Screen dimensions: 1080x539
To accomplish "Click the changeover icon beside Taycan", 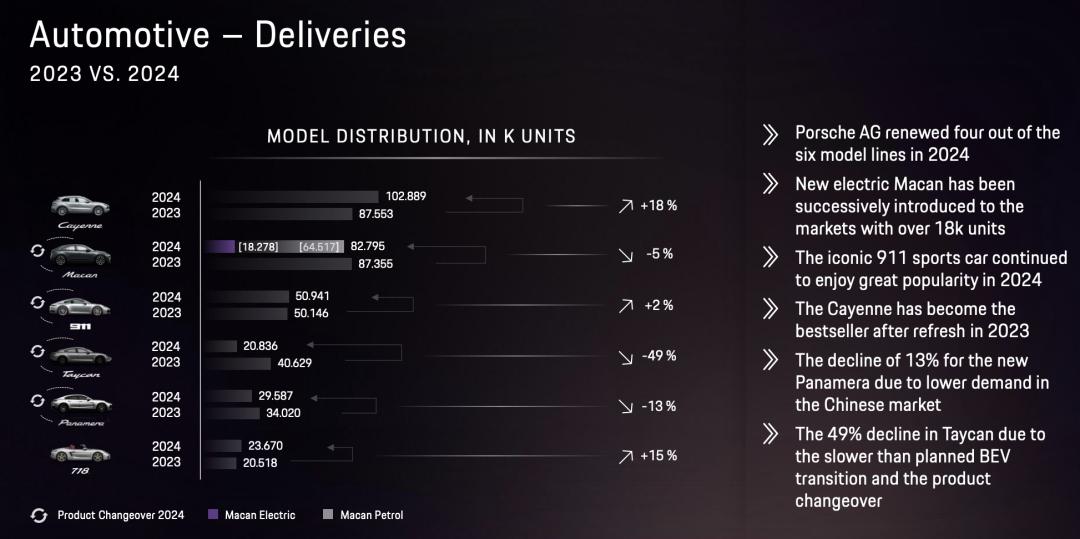I will click(38, 351).
